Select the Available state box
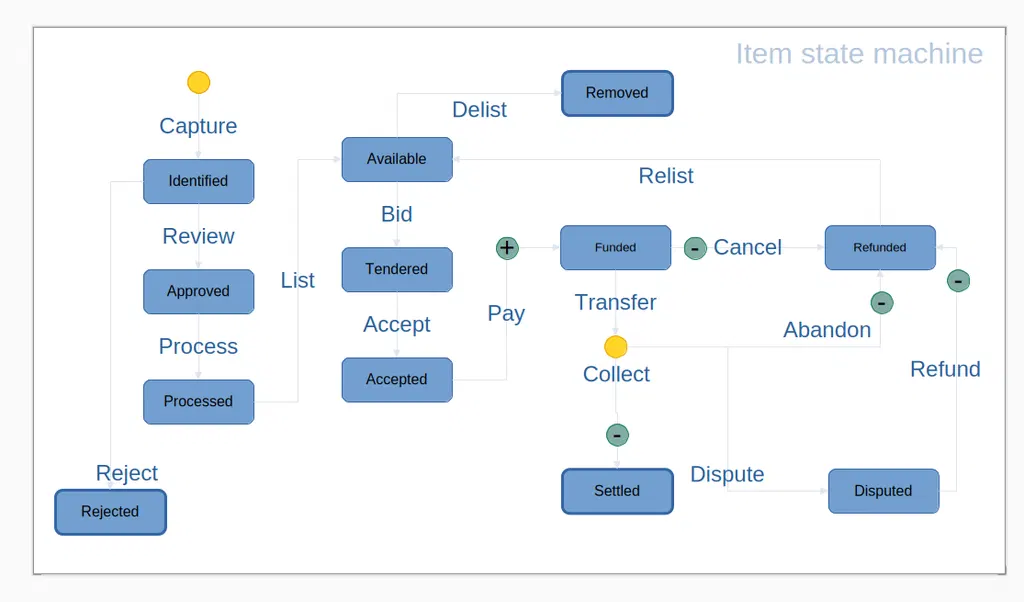This screenshot has height=602, width=1024. [x=397, y=159]
